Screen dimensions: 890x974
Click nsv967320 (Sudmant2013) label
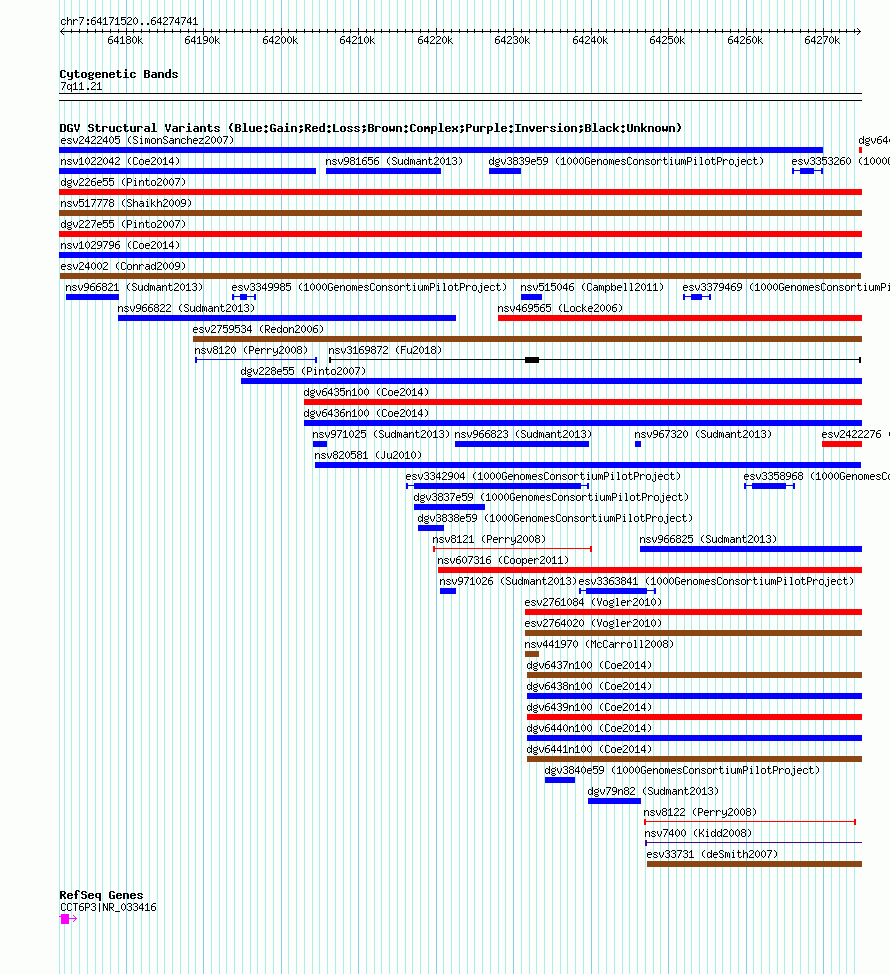point(703,435)
